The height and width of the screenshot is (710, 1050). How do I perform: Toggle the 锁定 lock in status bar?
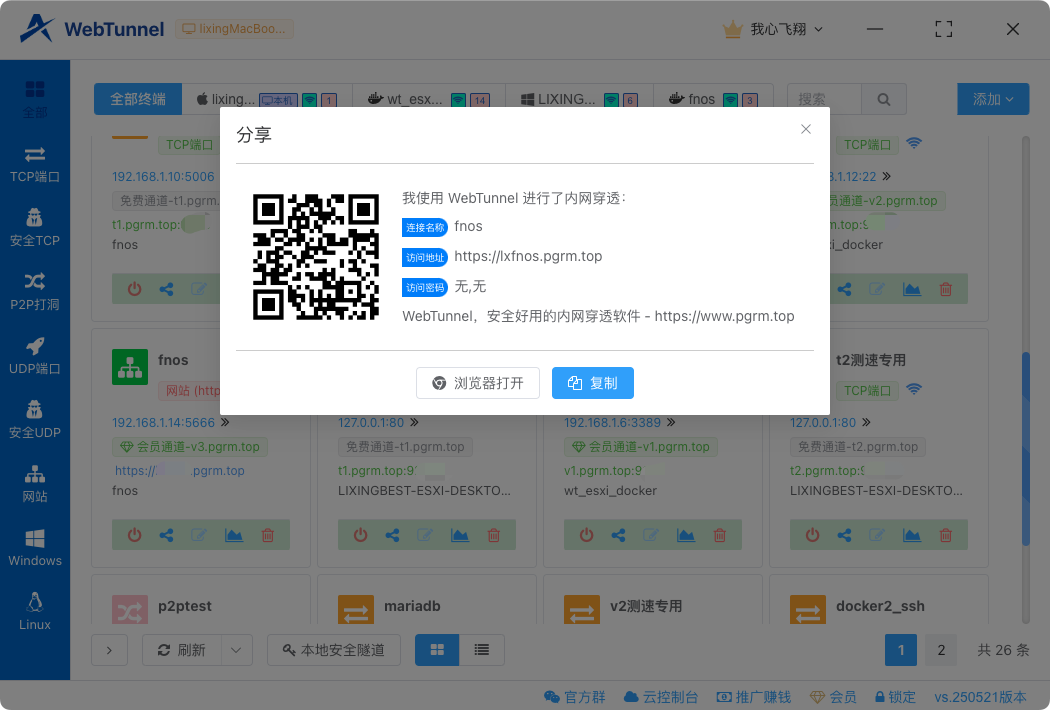895,697
